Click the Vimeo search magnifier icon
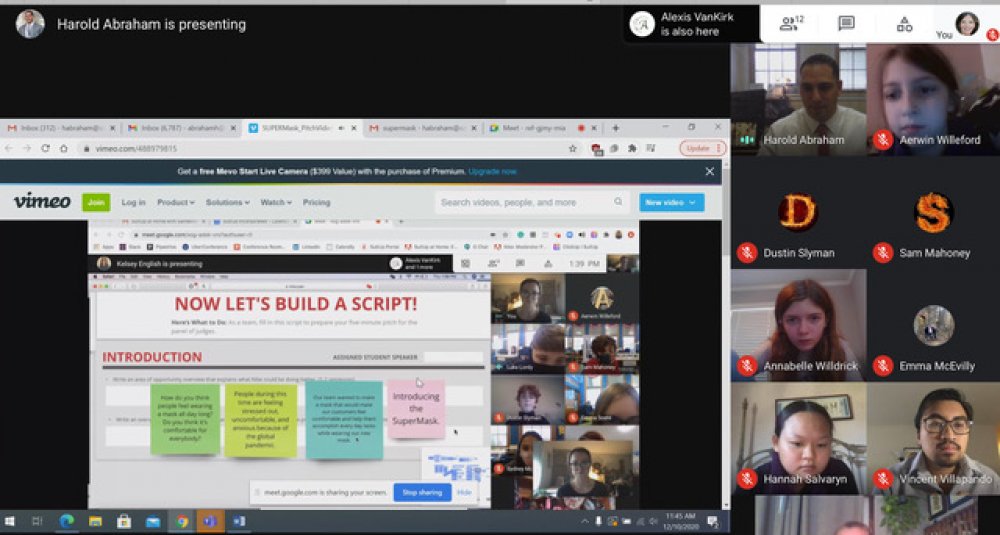The width and height of the screenshot is (1000, 535). pos(618,202)
